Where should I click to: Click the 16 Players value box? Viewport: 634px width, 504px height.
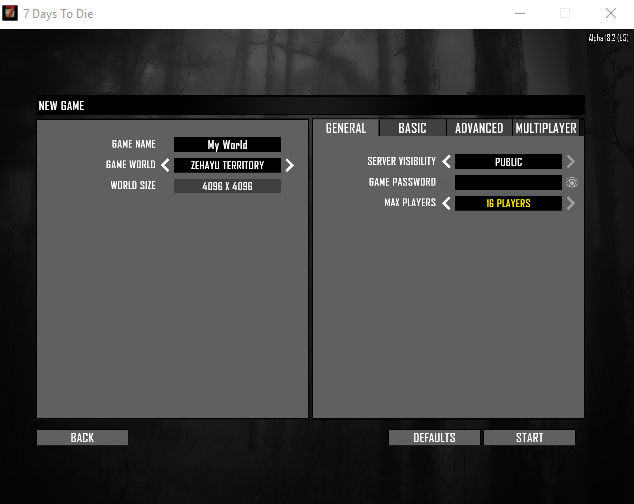click(x=508, y=203)
